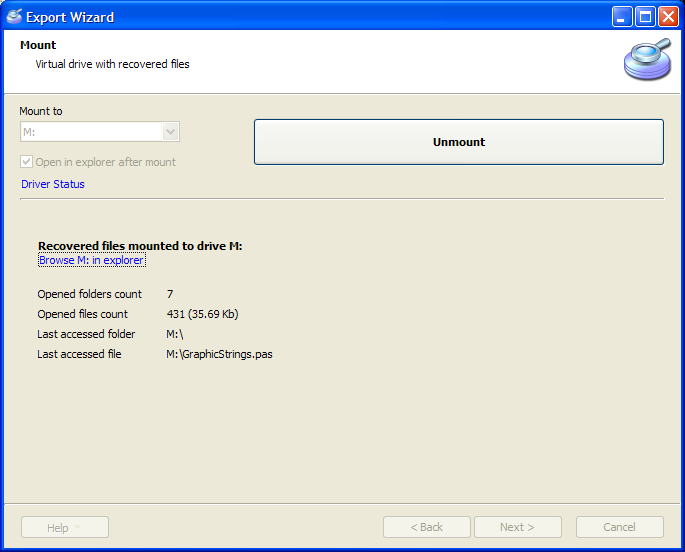Click the Opened files count value
685x552 pixels.
pyautogui.click(x=202, y=314)
